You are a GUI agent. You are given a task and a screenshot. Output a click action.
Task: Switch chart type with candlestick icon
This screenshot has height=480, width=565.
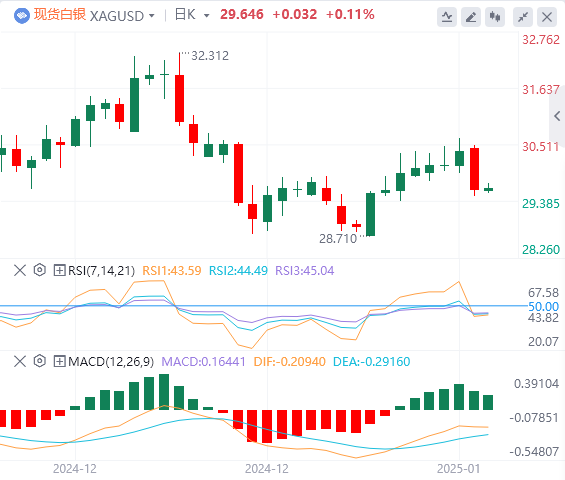495,17
